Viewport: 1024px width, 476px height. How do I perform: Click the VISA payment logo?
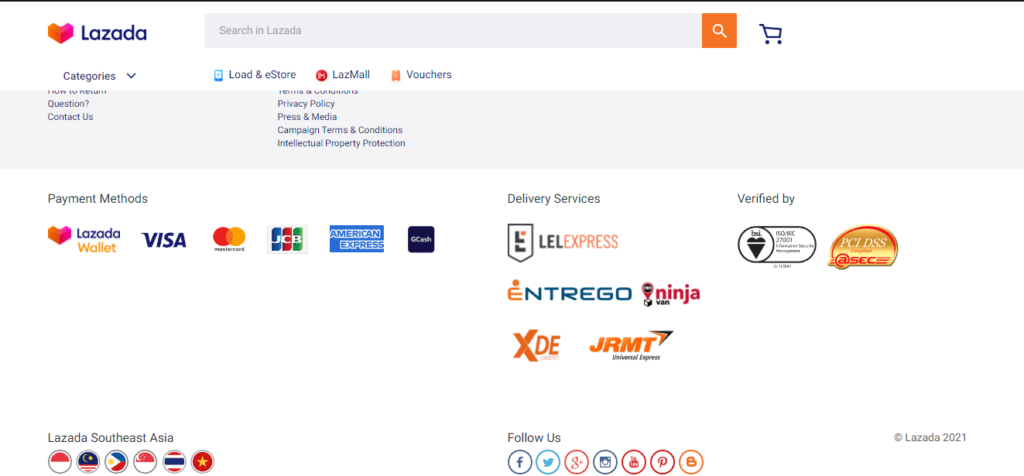click(164, 240)
